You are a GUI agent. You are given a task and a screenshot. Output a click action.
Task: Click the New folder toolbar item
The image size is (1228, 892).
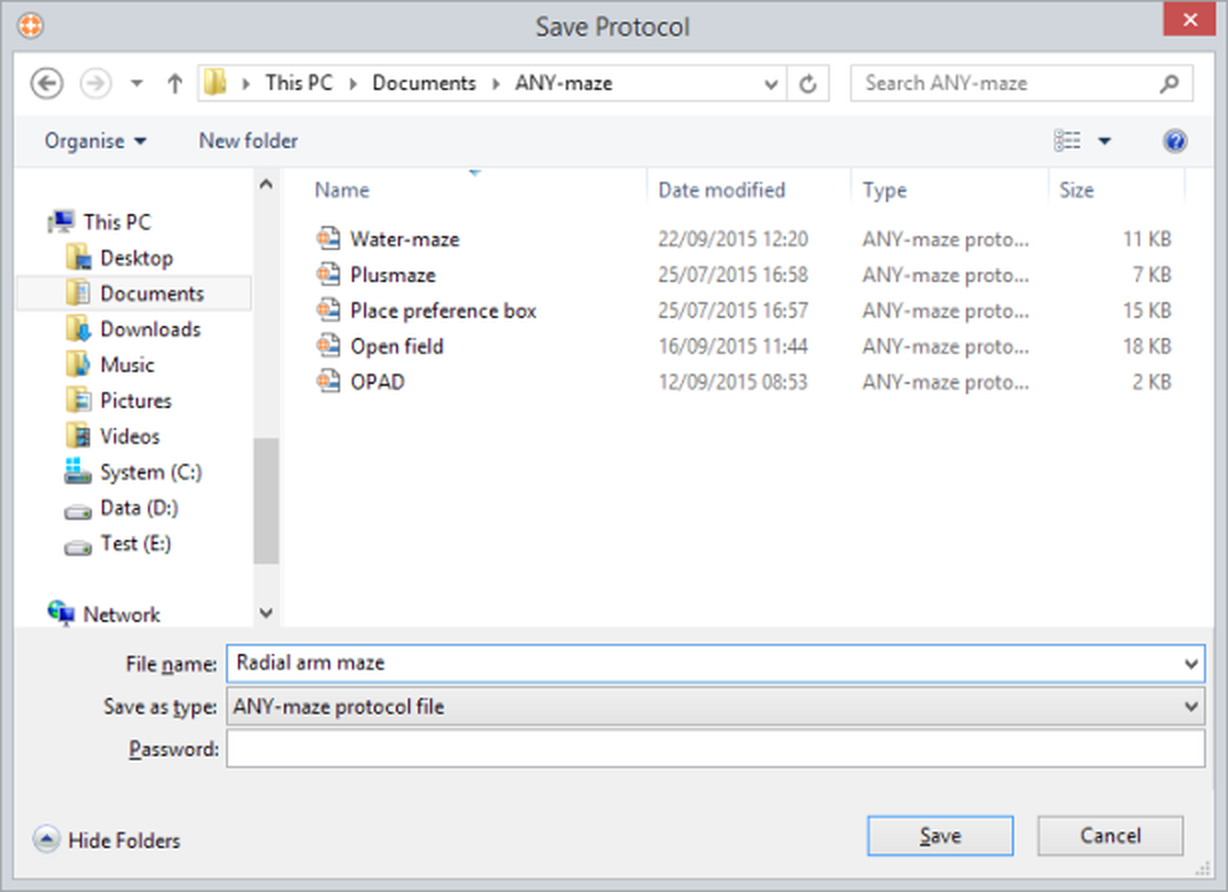pos(248,141)
